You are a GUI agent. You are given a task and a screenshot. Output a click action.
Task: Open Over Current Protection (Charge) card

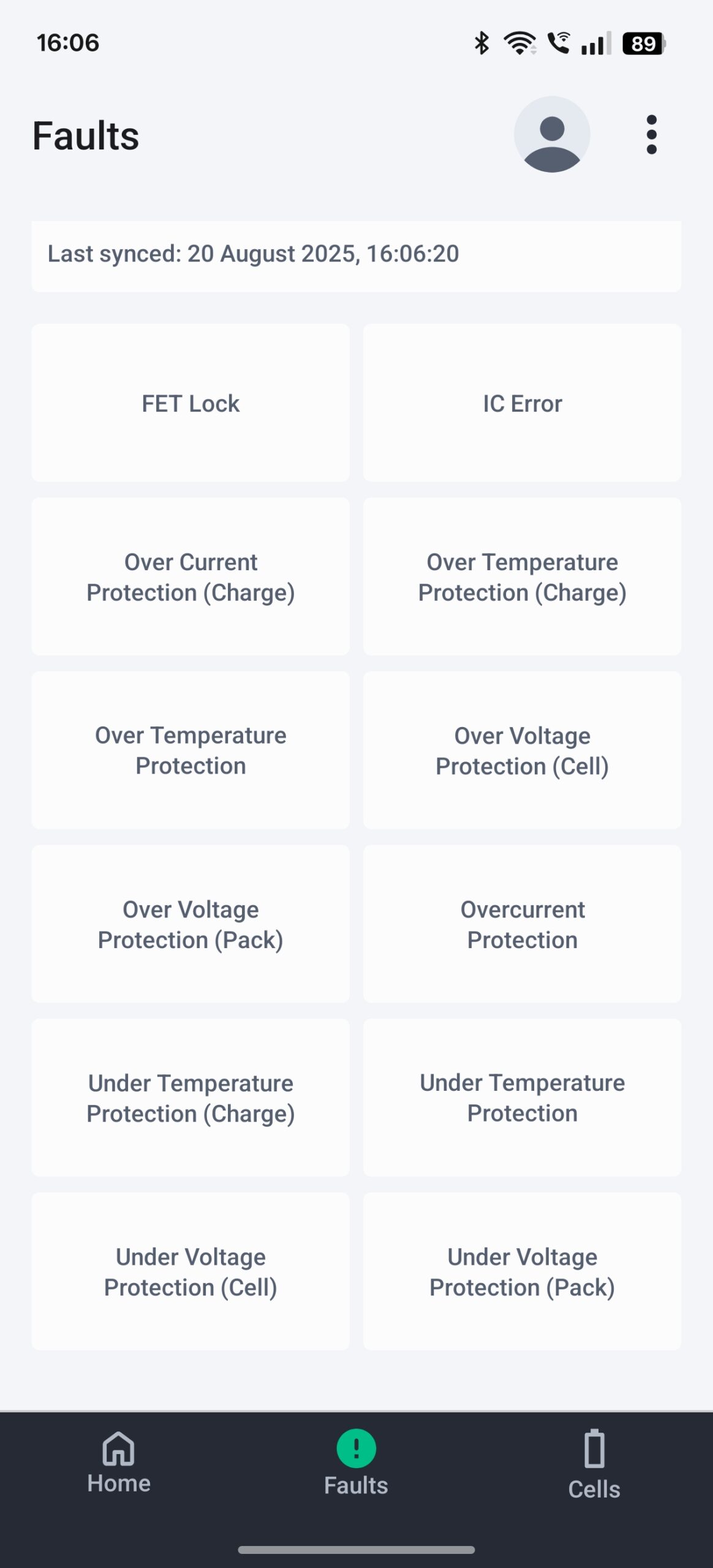click(x=191, y=577)
